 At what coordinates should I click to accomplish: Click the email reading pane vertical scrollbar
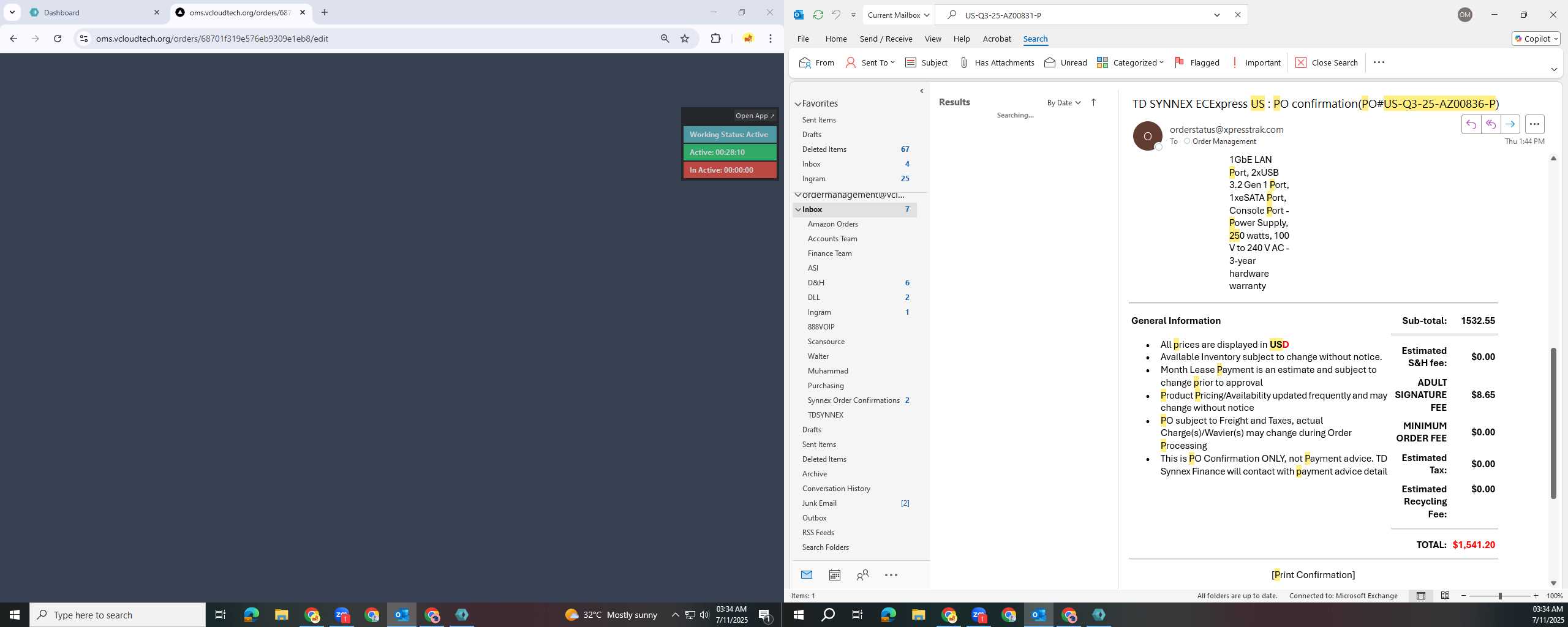point(1553,422)
